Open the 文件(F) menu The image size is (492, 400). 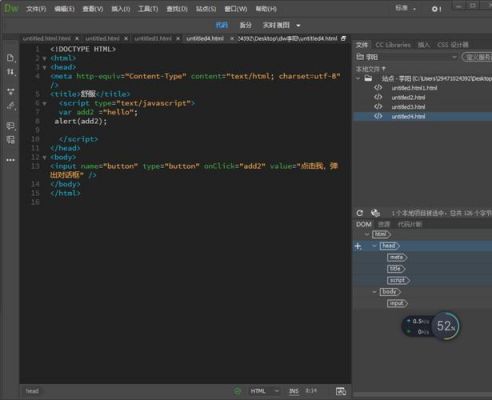[36, 9]
